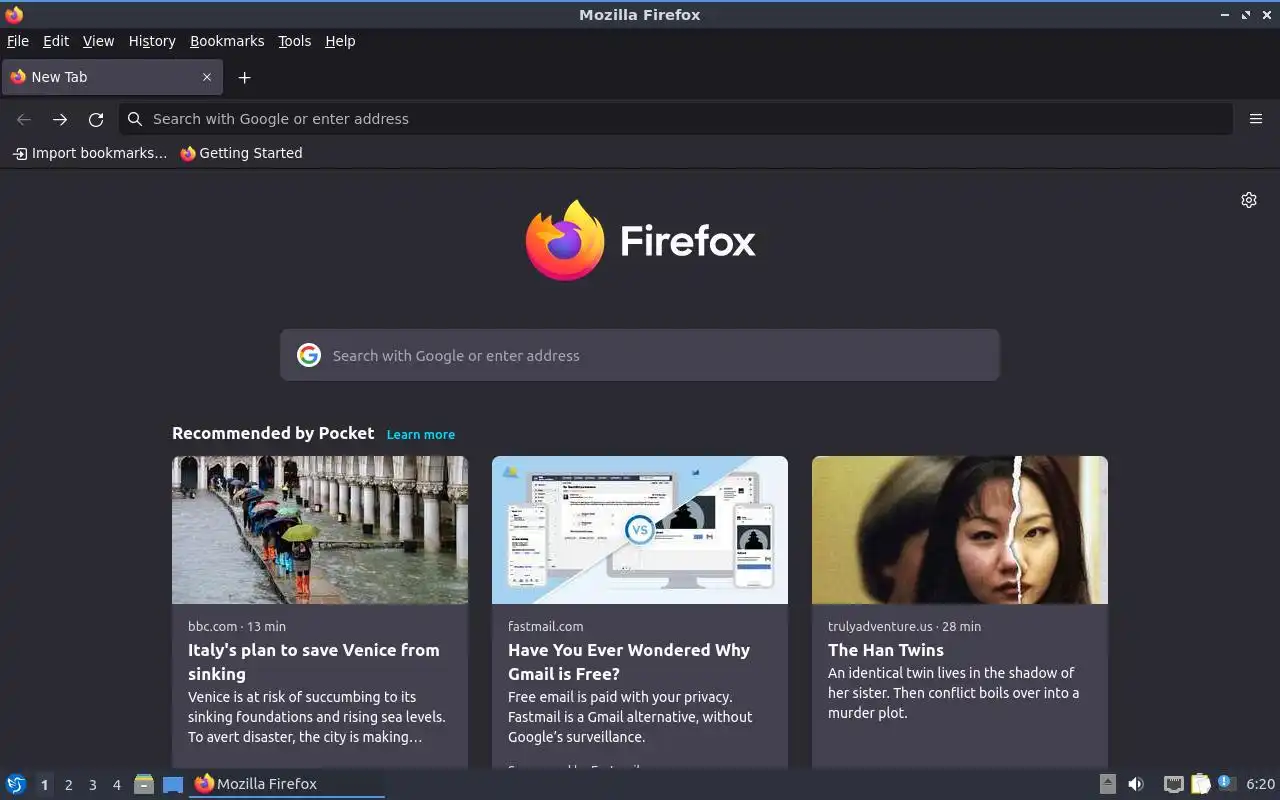Click the Han Twins description text
1280x800 pixels.
click(x=954, y=693)
